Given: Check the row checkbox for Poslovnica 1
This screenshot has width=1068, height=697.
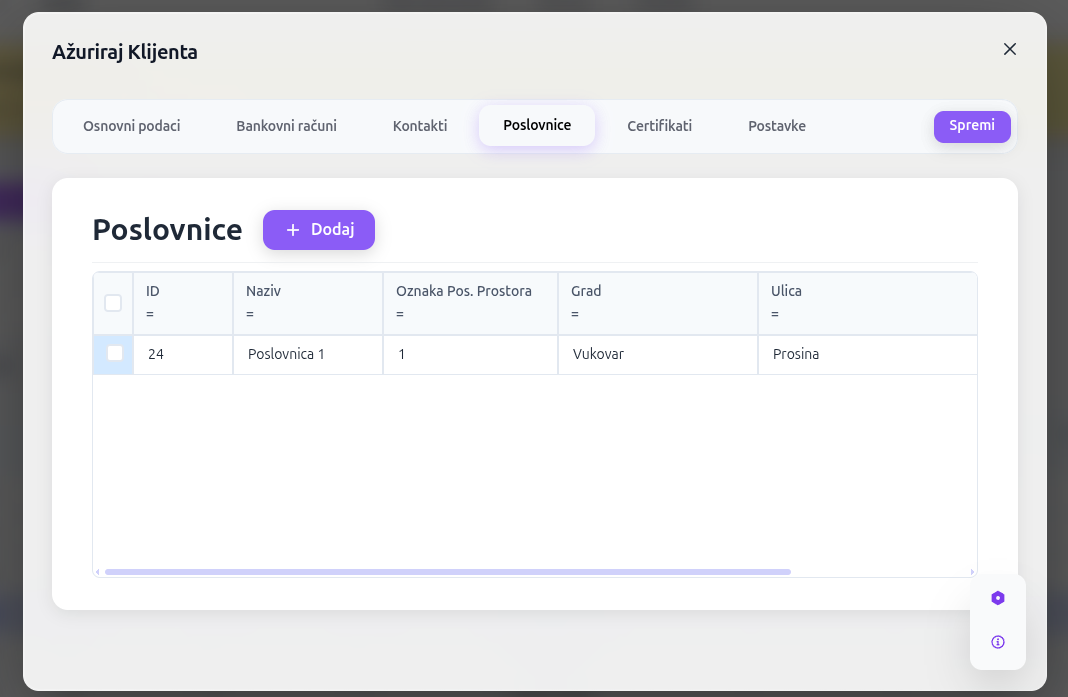Looking at the screenshot, I should click(115, 353).
